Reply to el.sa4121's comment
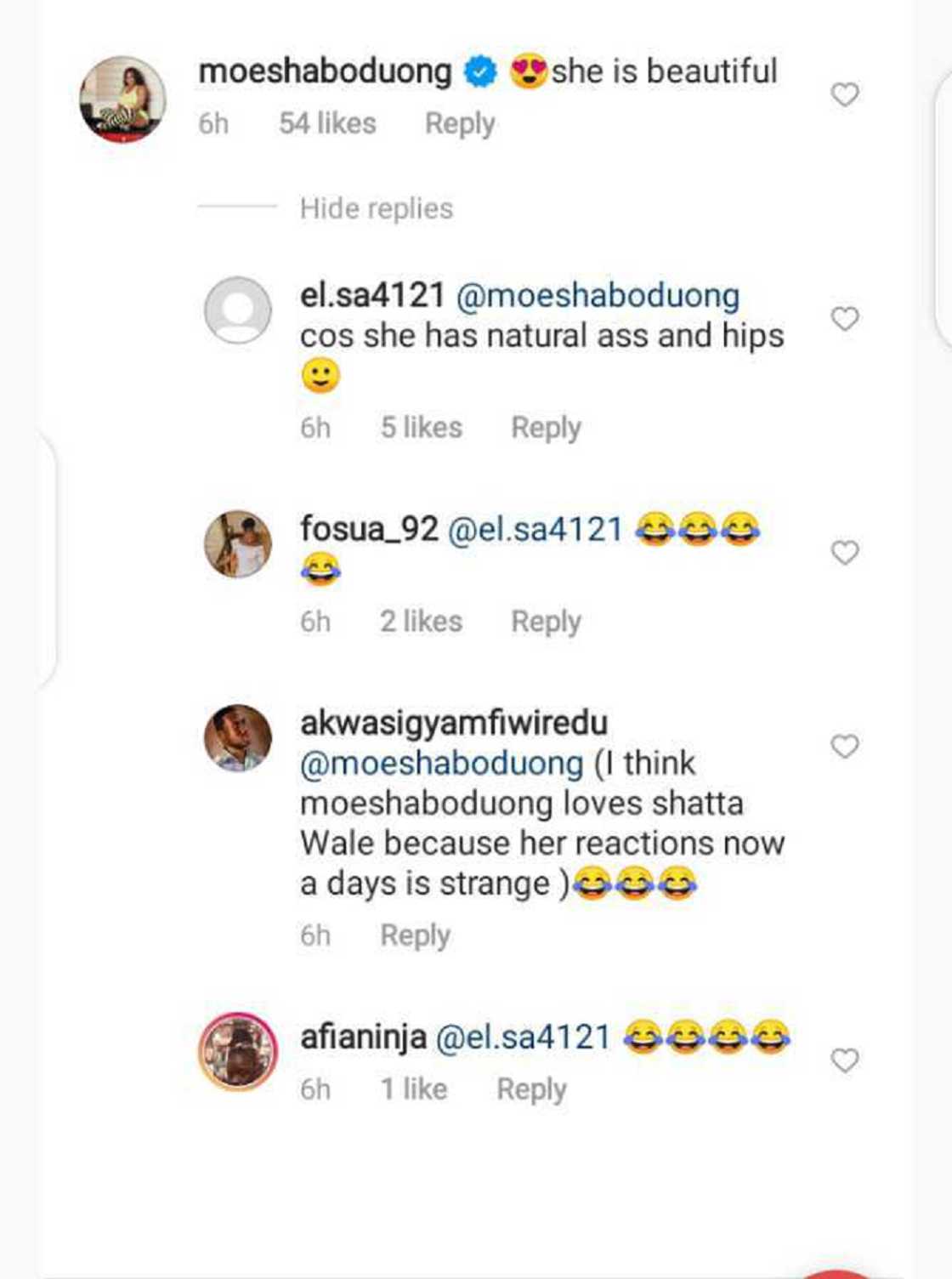Screen dimensions: 952x1279 (x=546, y=427)
